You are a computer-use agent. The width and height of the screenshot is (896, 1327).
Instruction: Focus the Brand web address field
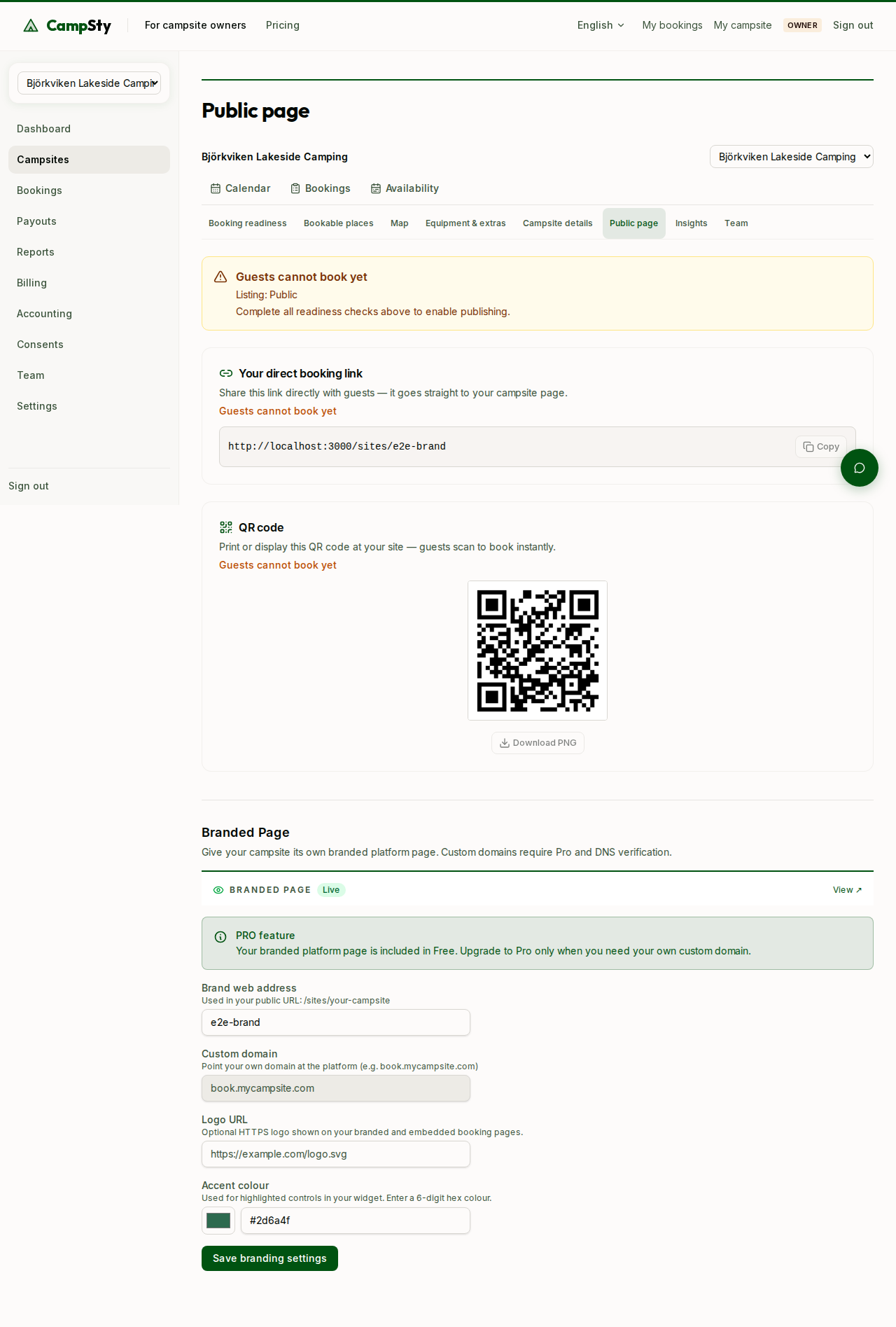pos(336,1022)
